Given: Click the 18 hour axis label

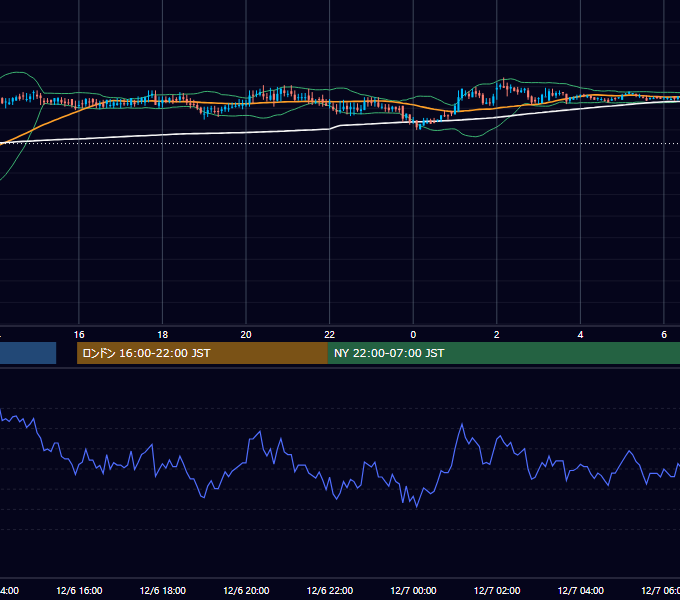Looking at the screenshot, I should tap(162, 335).
